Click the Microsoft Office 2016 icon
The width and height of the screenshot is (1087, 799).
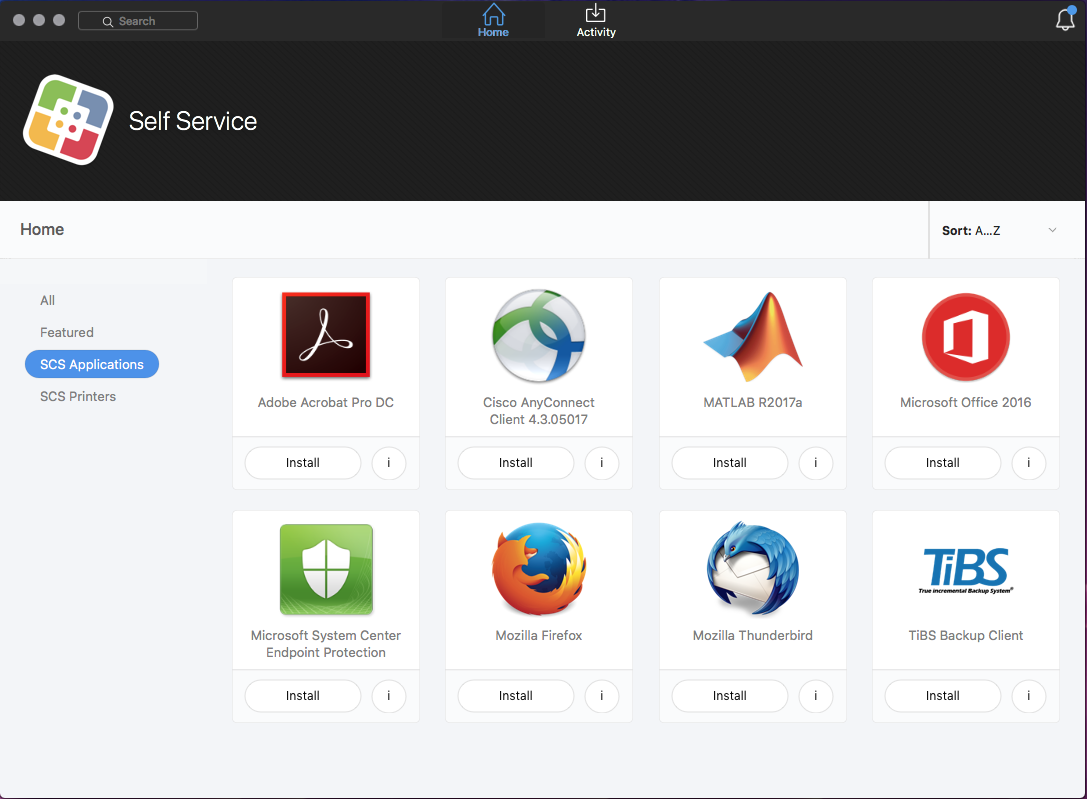pyautogui.click(x=966, y=337)
